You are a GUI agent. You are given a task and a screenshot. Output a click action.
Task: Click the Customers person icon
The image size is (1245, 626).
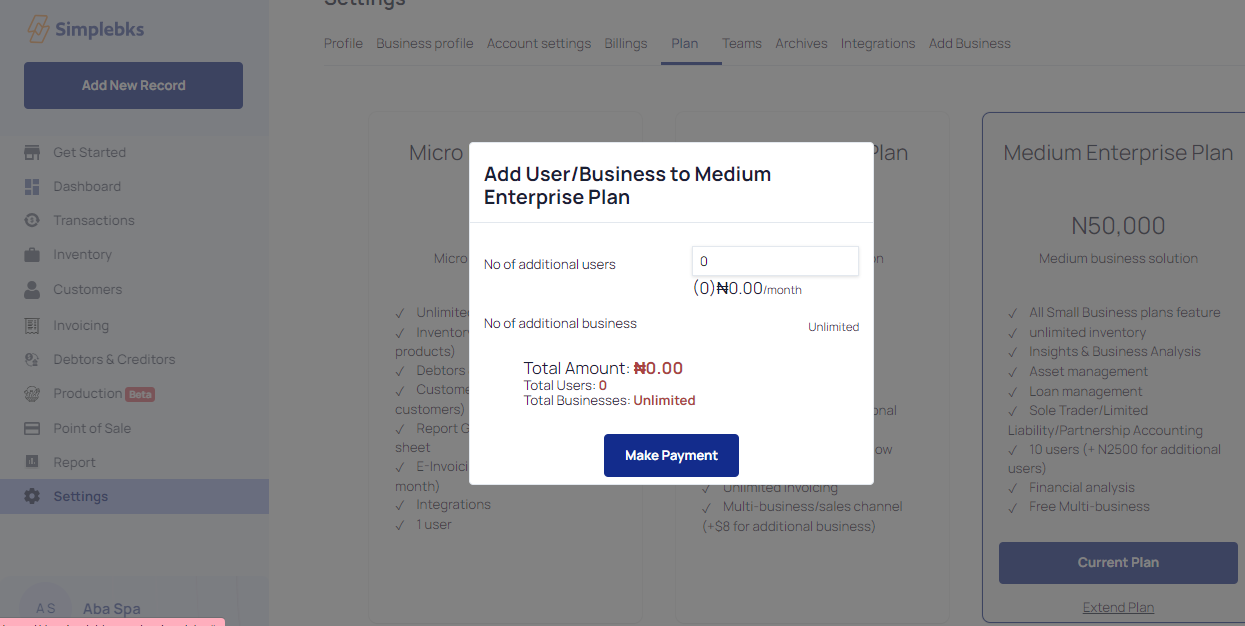[x=32, y=290]
